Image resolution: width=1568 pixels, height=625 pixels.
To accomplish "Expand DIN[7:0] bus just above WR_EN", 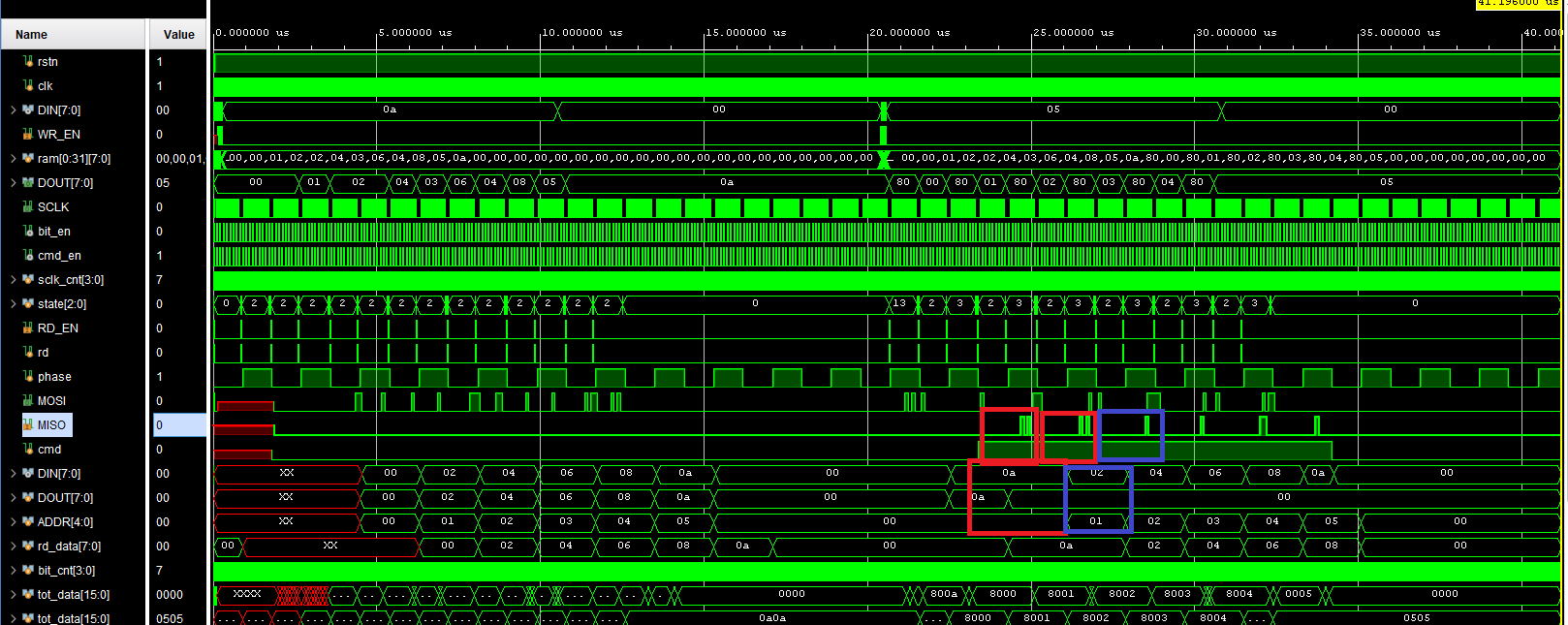I will (13, 109).
